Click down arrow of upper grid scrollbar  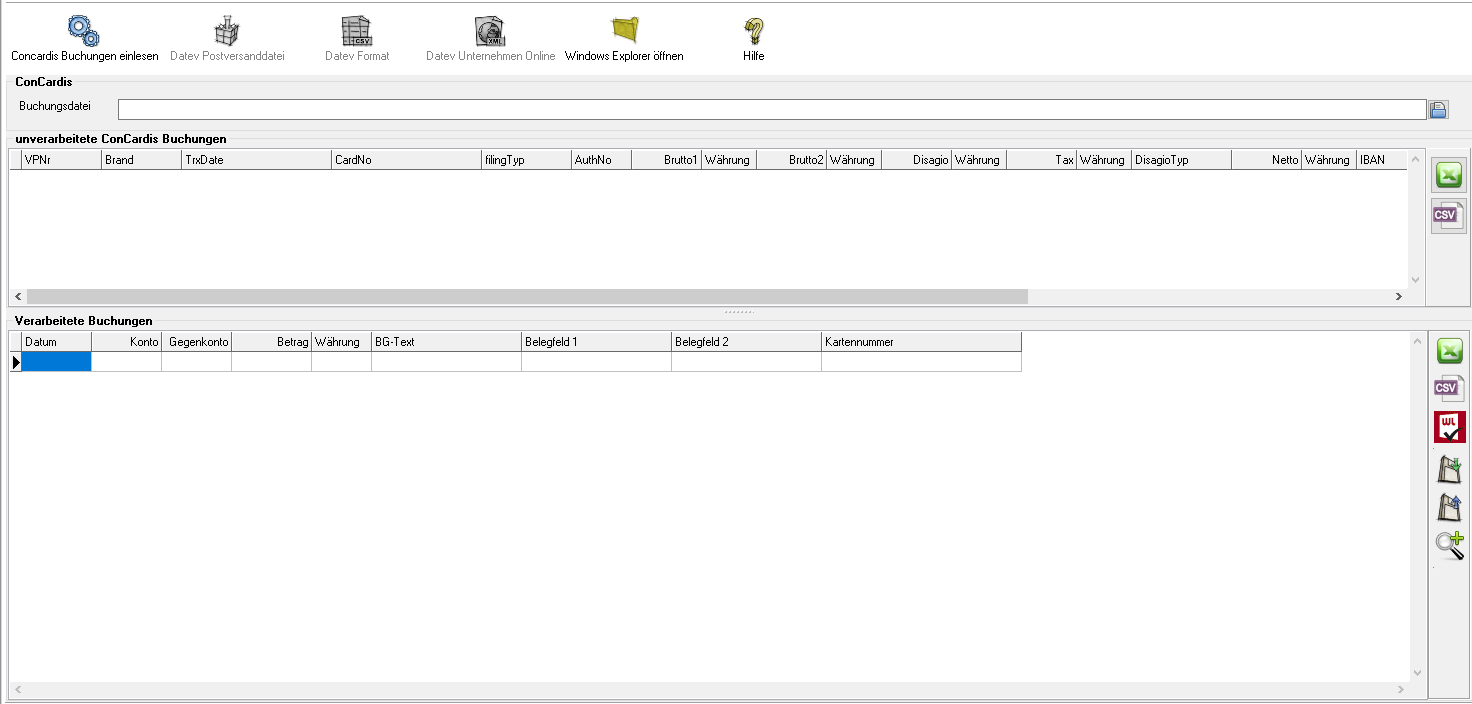[1415, 280]
